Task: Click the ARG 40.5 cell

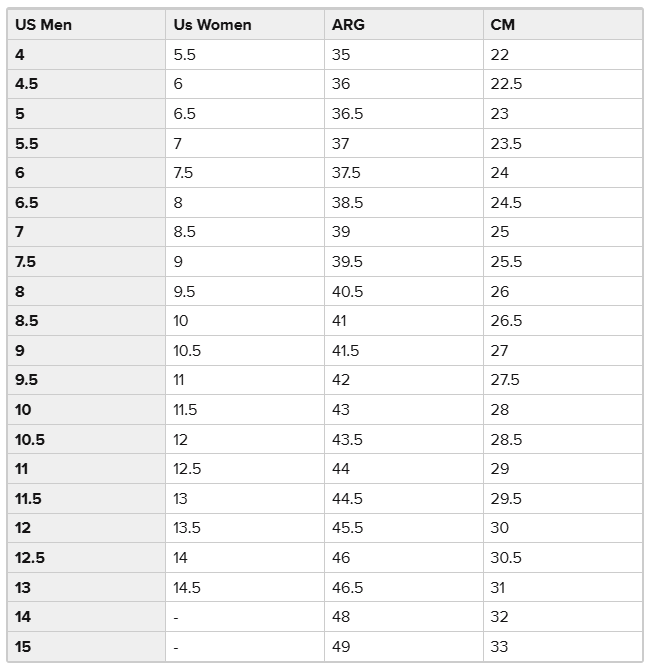Action: point(404,291)
